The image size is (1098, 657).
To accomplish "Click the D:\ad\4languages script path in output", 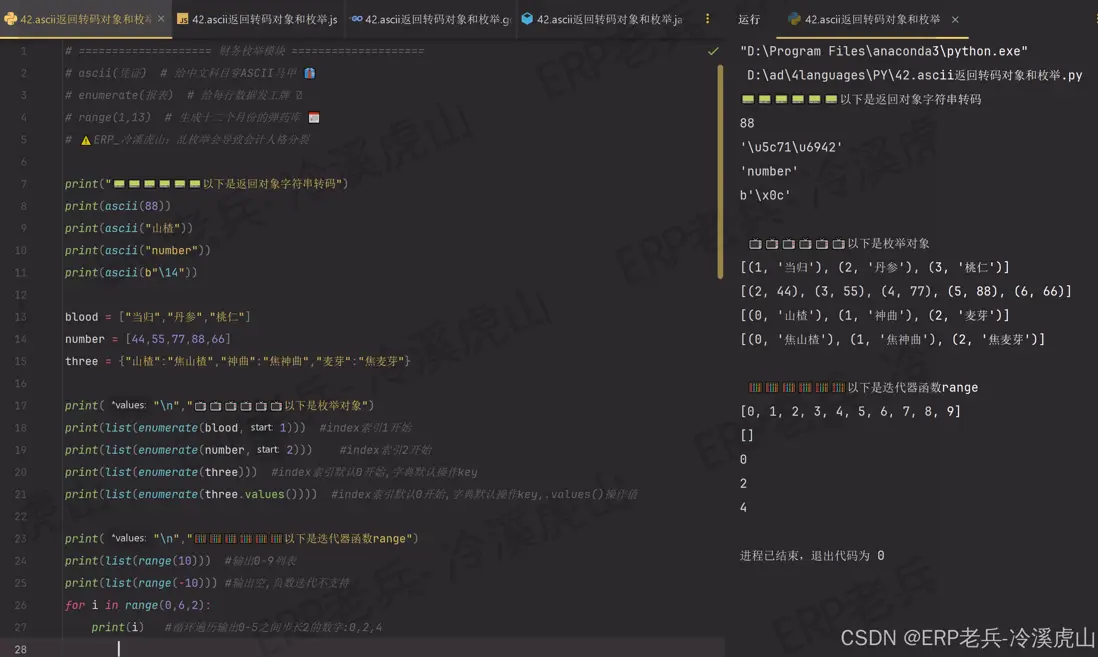I will [x=915, y=75].
